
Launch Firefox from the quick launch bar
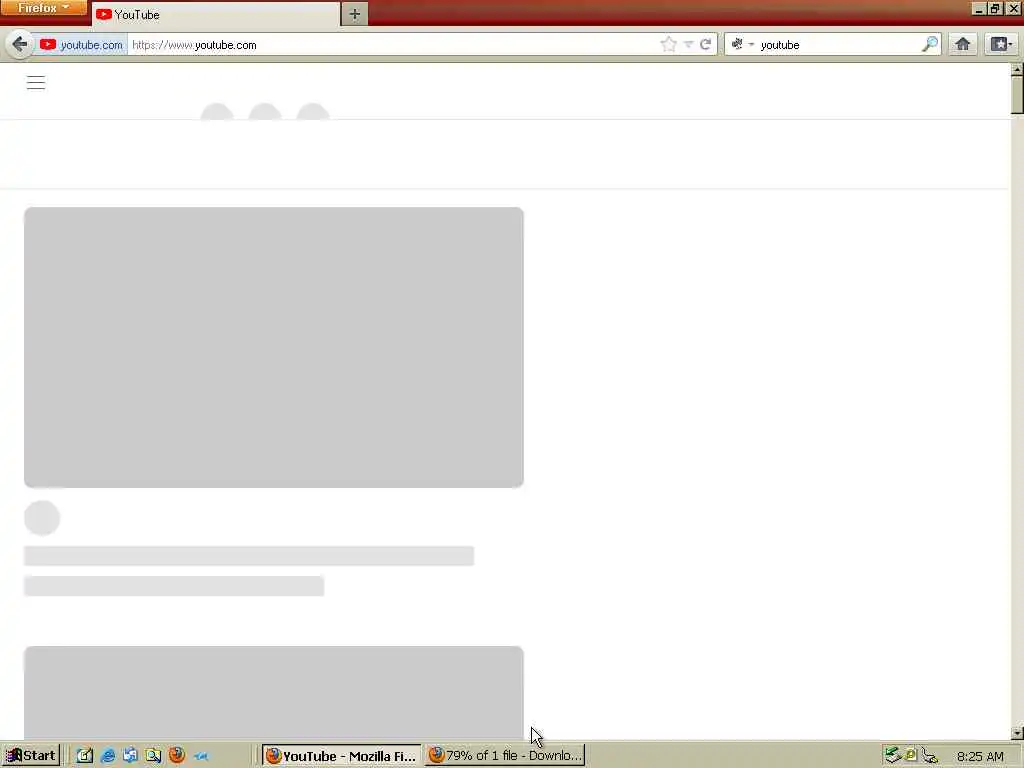point(177,756)
